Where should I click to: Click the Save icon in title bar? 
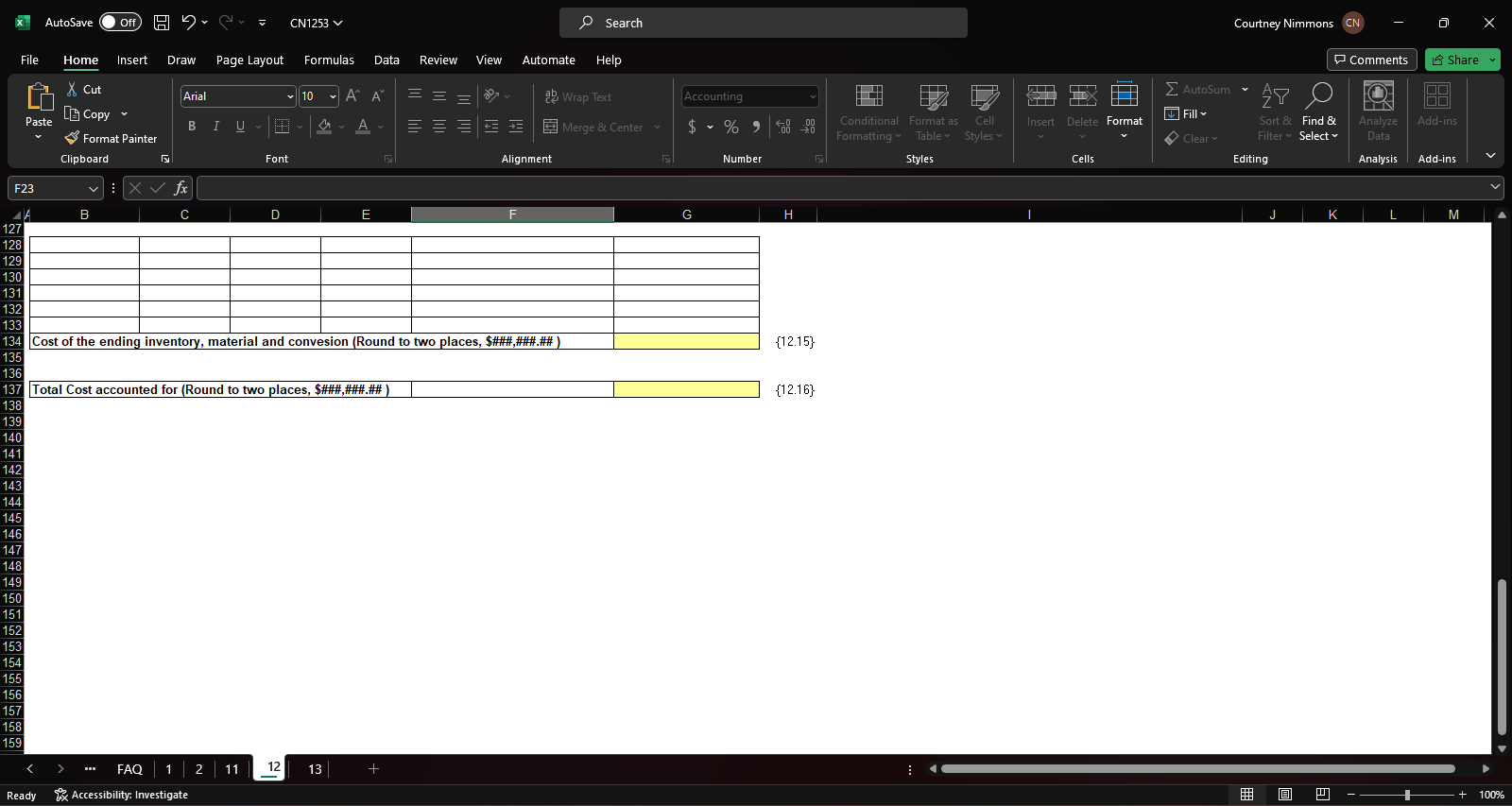pyautogui.click(x=162, y=23)
